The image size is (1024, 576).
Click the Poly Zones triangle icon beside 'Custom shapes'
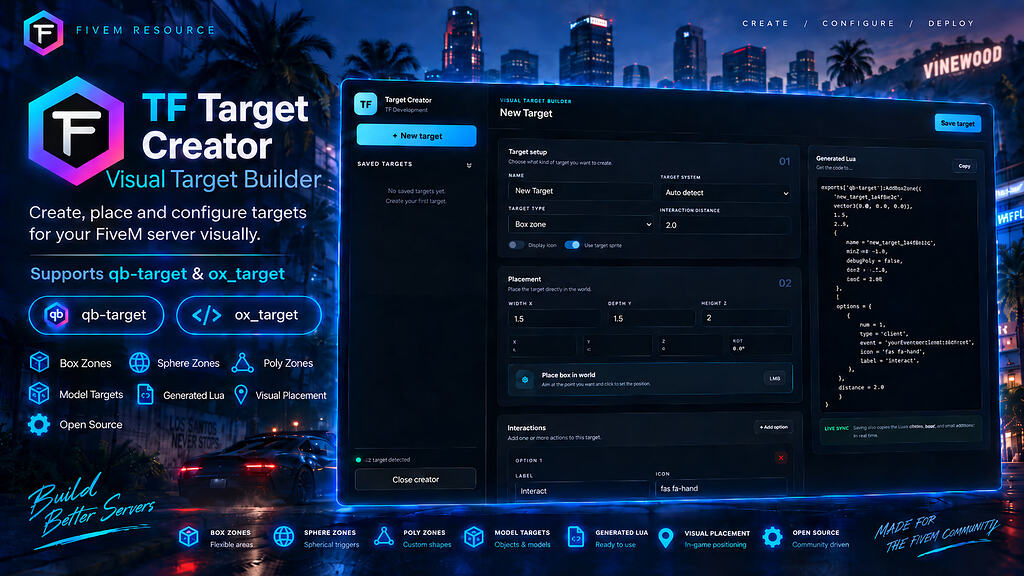pyautogui.click(x=383, y=537)
